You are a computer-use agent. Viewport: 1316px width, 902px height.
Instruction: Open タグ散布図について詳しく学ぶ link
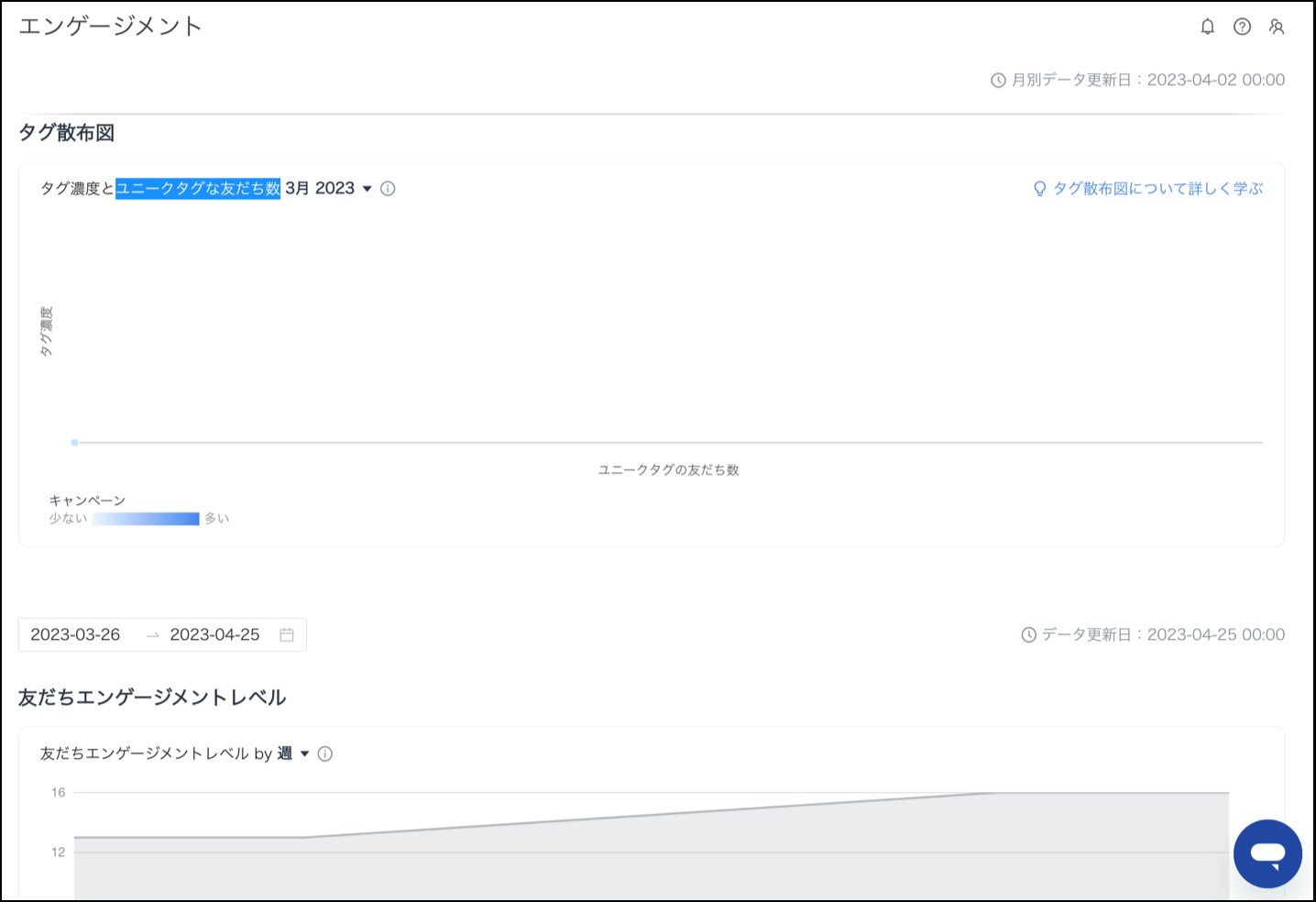click(1157, 188)
